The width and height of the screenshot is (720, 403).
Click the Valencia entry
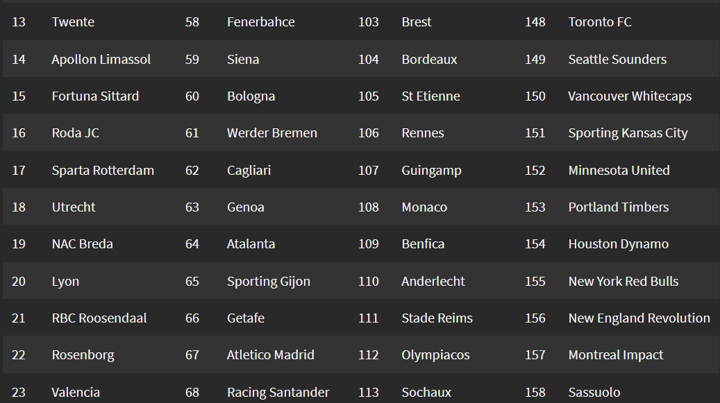pos(76,392)
